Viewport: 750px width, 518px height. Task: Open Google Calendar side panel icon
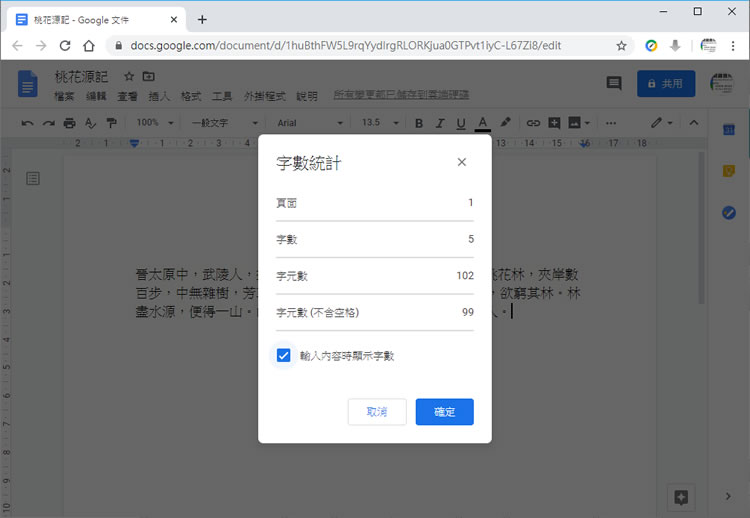click(728, 130)
